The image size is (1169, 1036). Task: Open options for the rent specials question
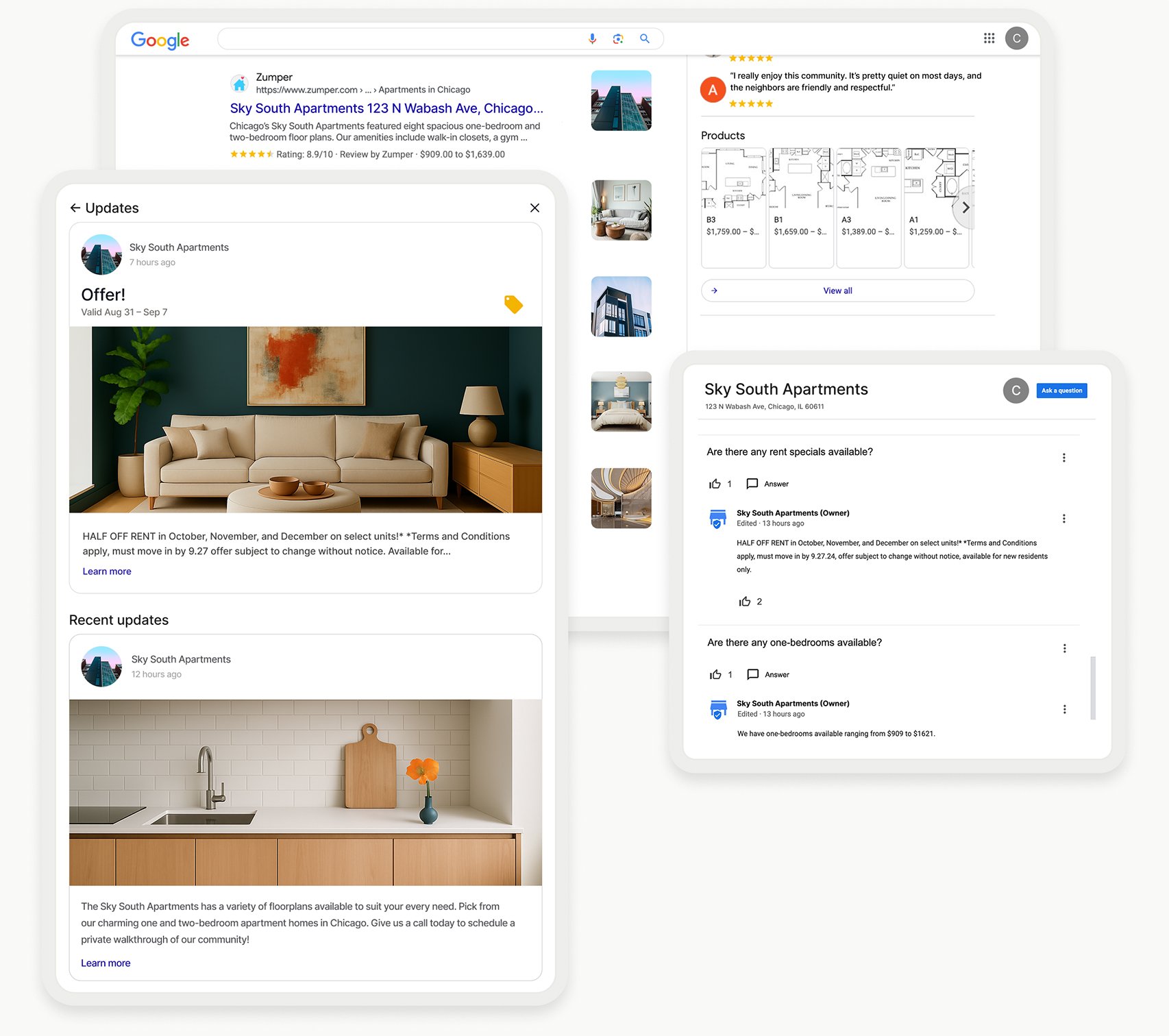1063,458
